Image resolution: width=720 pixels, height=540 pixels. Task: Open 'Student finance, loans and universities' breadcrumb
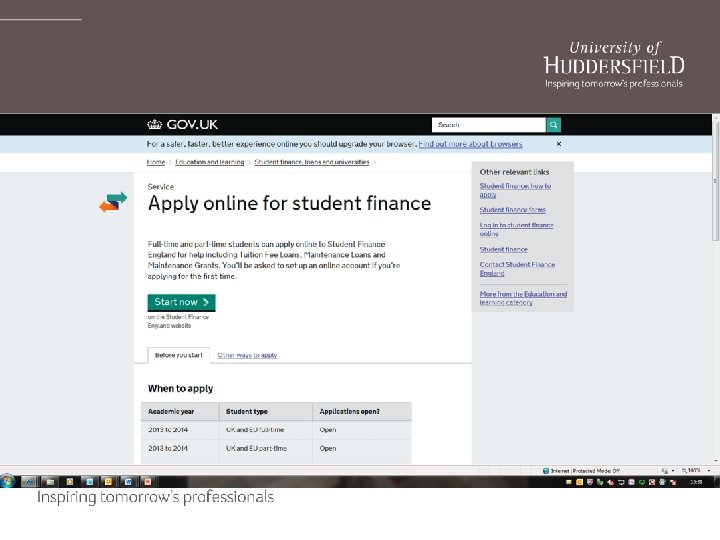(312, 162)
